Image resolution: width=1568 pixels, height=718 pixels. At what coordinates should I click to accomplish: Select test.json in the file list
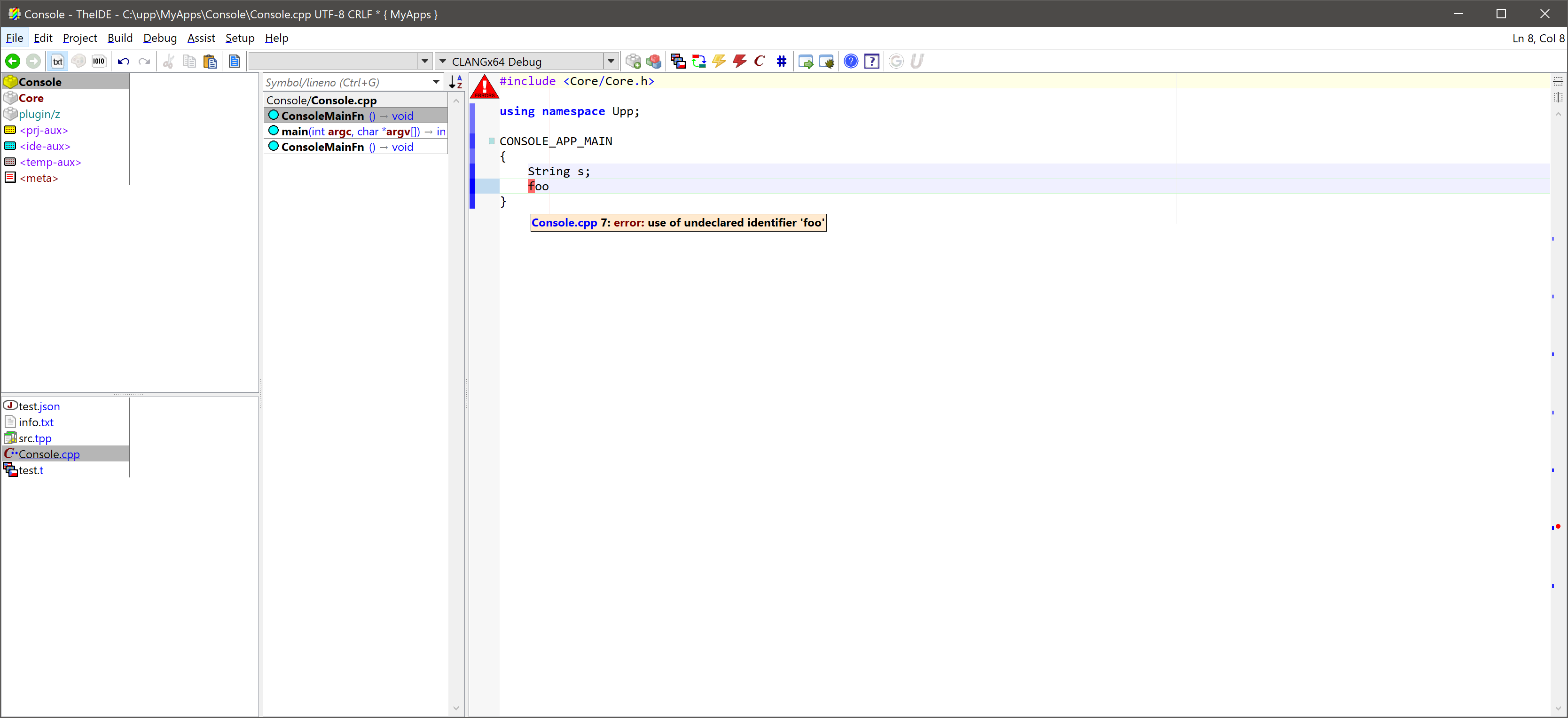(39, 406)
